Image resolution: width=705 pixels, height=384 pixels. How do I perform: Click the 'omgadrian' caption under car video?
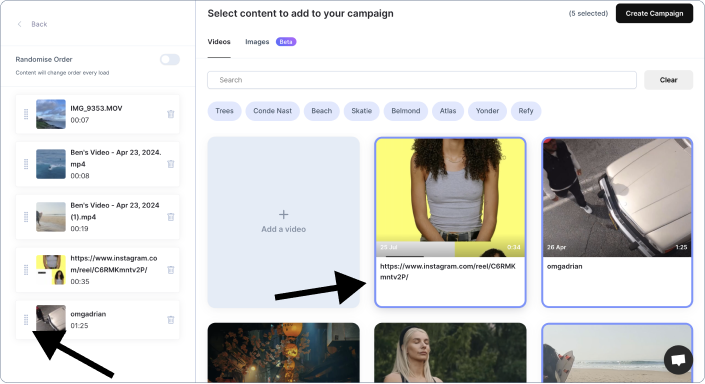tap(564, 266)
